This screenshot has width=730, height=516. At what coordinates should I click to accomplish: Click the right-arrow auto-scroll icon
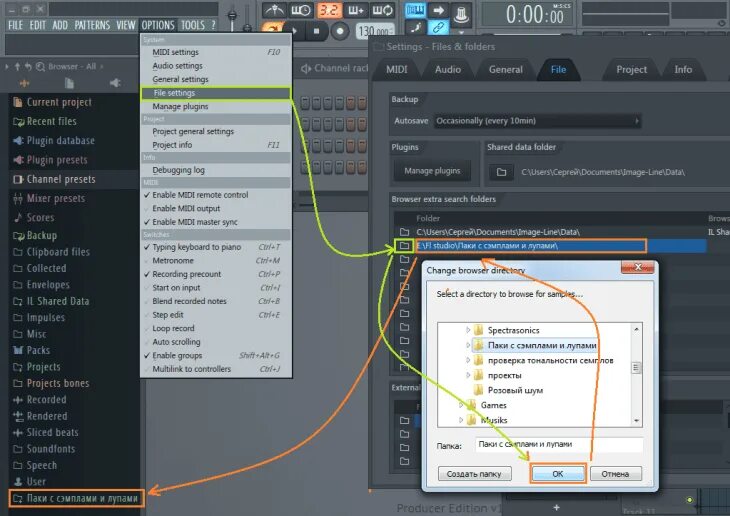pyautogui.click(x=438, y=10)
